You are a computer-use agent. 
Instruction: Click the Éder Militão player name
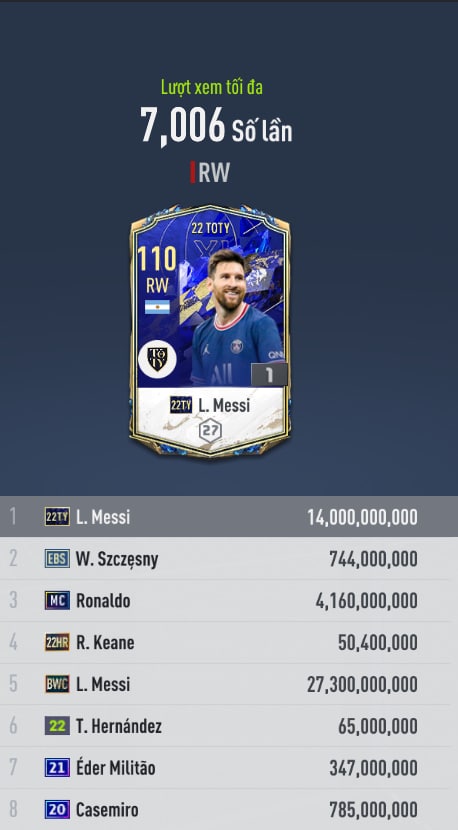116,768
